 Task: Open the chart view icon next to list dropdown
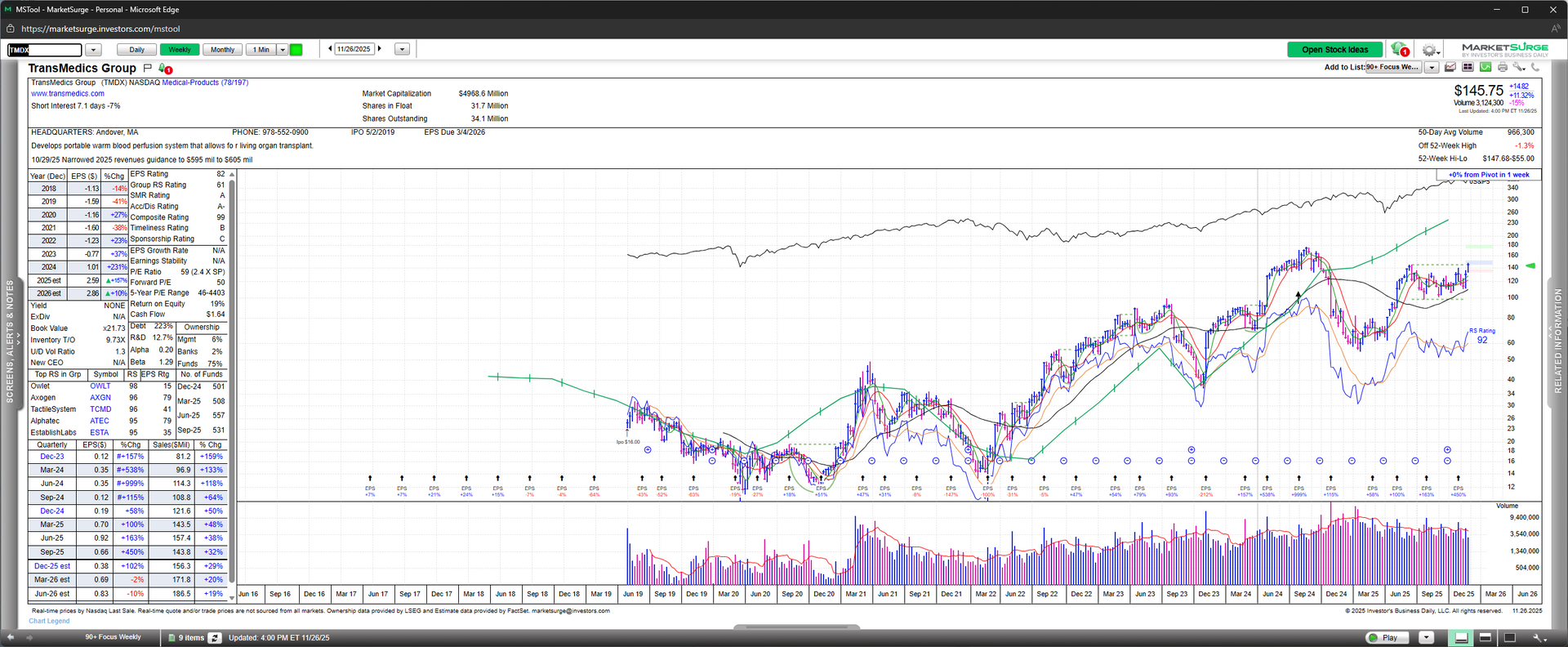pos(1450,67)
